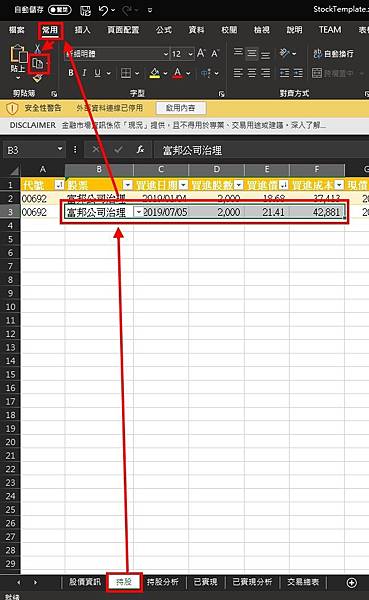Select the Format Painter brush icon
The image size is (369, 600).
(37, 78)
